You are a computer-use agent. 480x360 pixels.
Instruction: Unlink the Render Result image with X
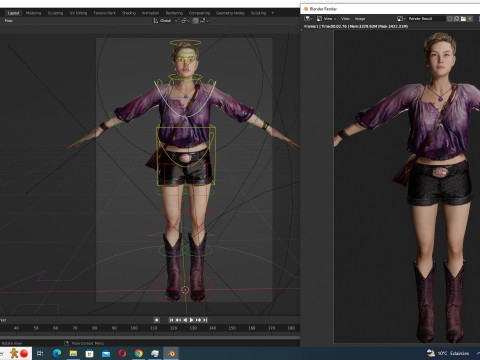pos(470,19)
